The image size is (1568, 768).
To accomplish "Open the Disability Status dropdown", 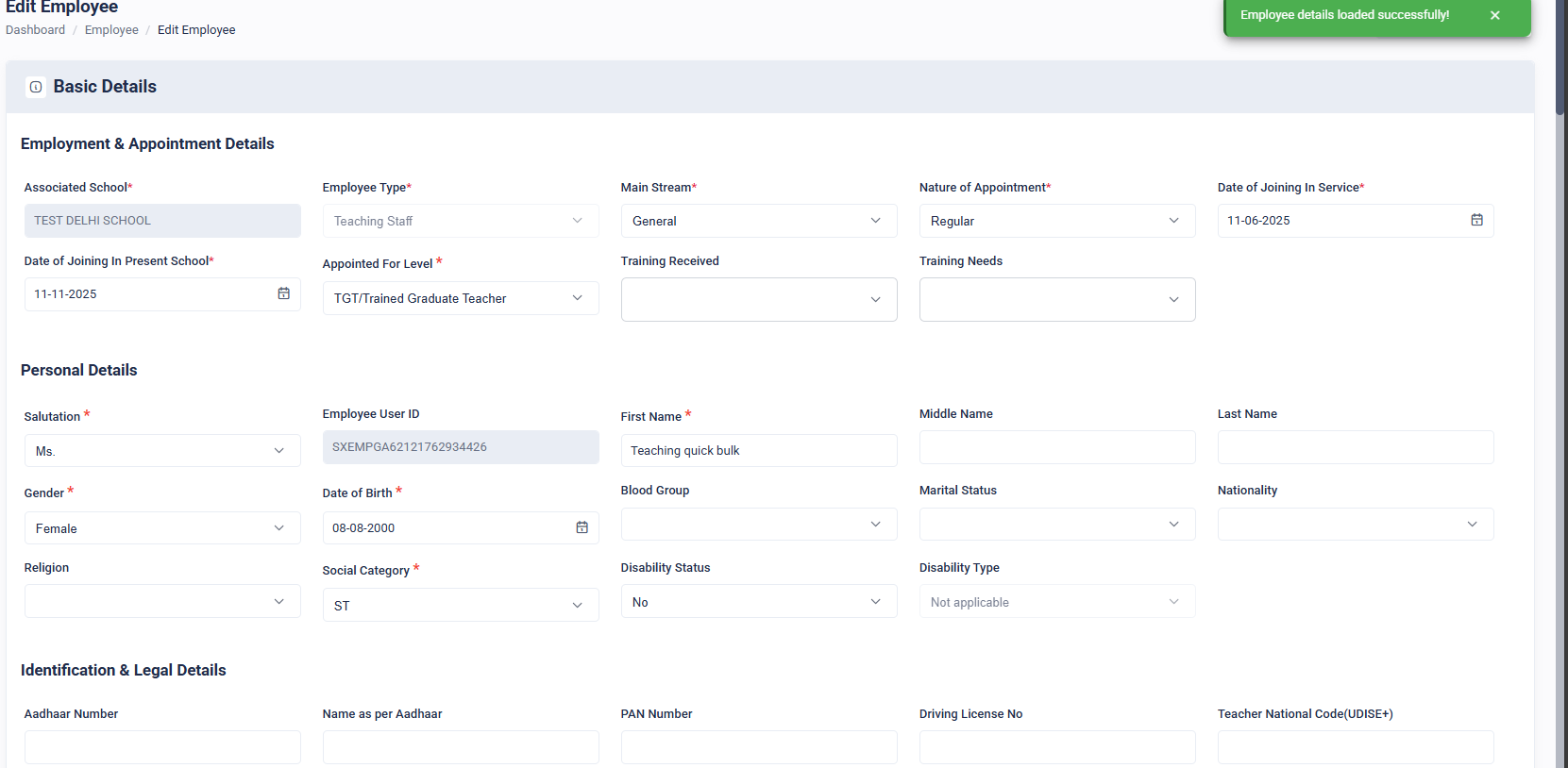I will click(x=759, y=601).
